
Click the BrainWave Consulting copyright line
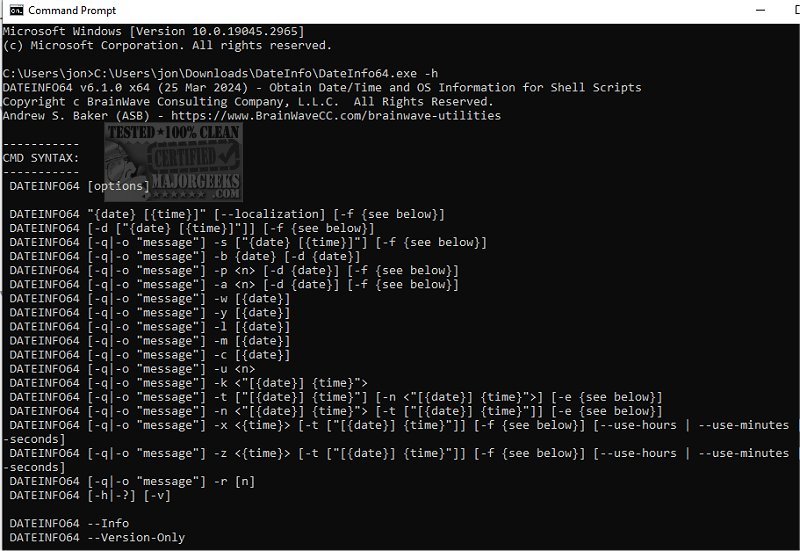[248, 102]
